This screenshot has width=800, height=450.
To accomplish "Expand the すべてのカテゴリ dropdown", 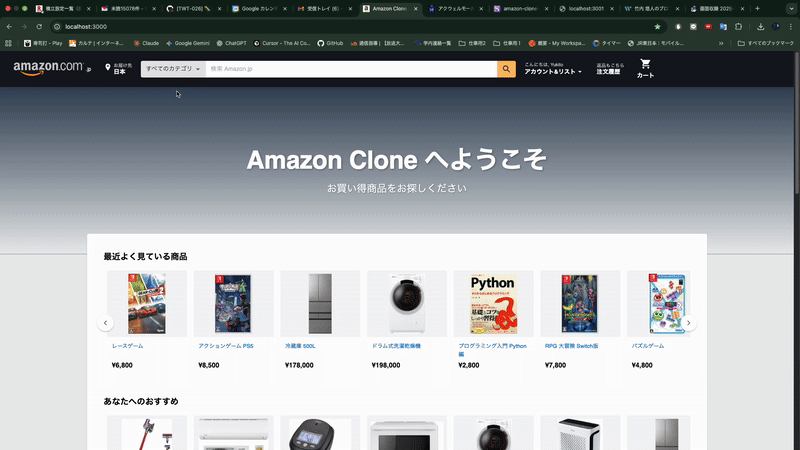I will click(x=173, y=69).
